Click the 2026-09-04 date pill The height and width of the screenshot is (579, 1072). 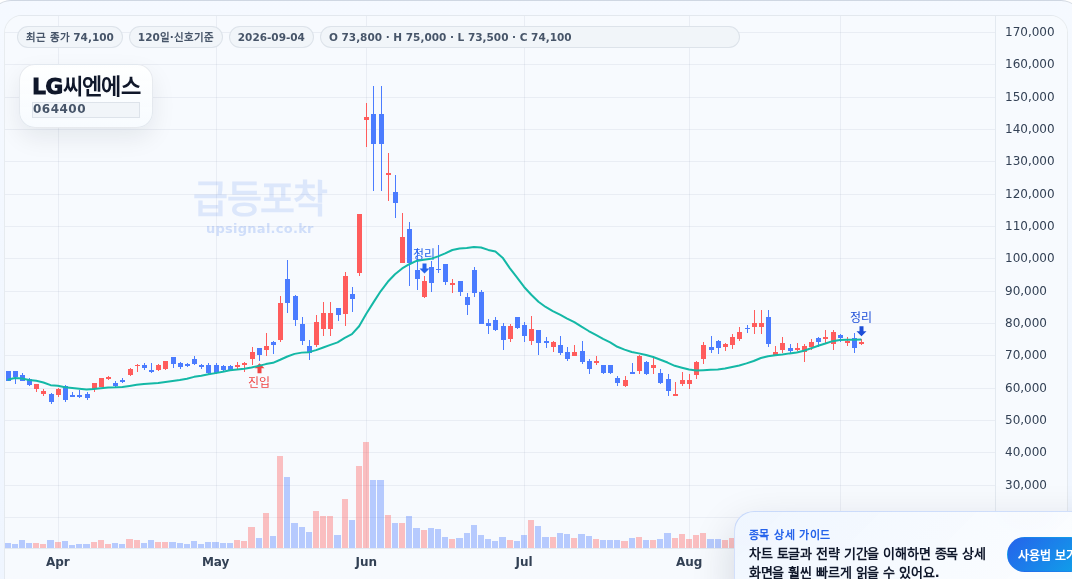(x=271, y=37)
